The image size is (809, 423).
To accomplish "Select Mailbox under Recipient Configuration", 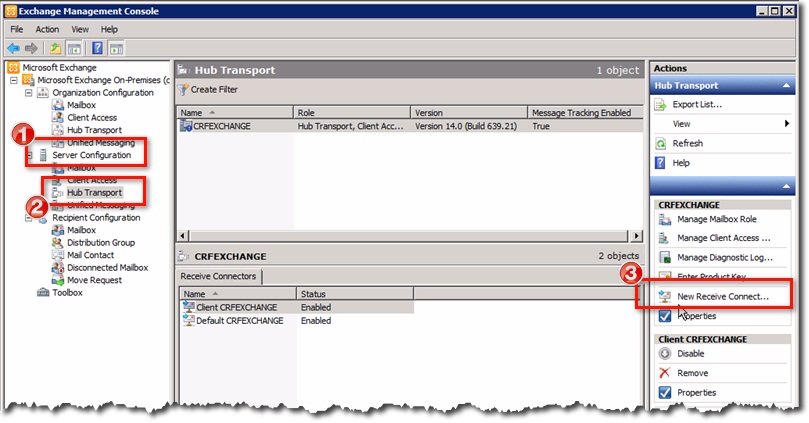I will (82, 230).
